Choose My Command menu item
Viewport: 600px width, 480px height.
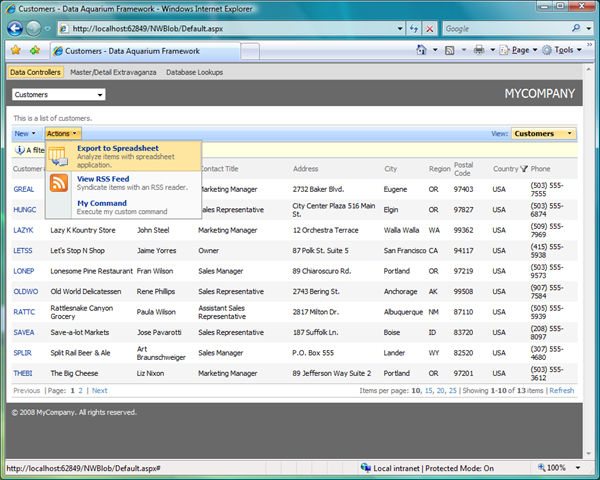point(123,207)
